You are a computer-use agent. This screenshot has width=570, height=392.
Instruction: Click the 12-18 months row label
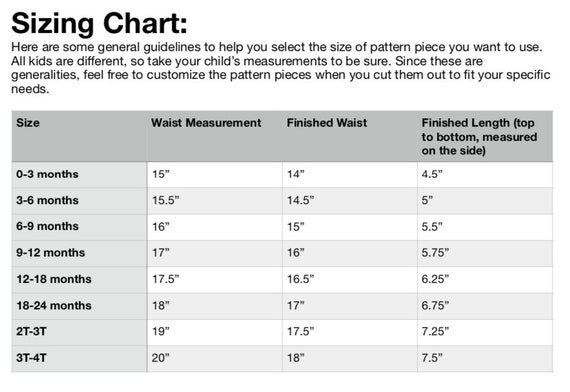(x=54, y=279)
